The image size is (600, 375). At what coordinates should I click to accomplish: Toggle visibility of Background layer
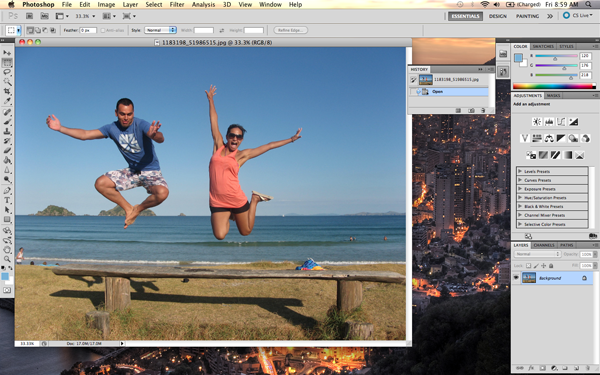[x=516, y=278]
